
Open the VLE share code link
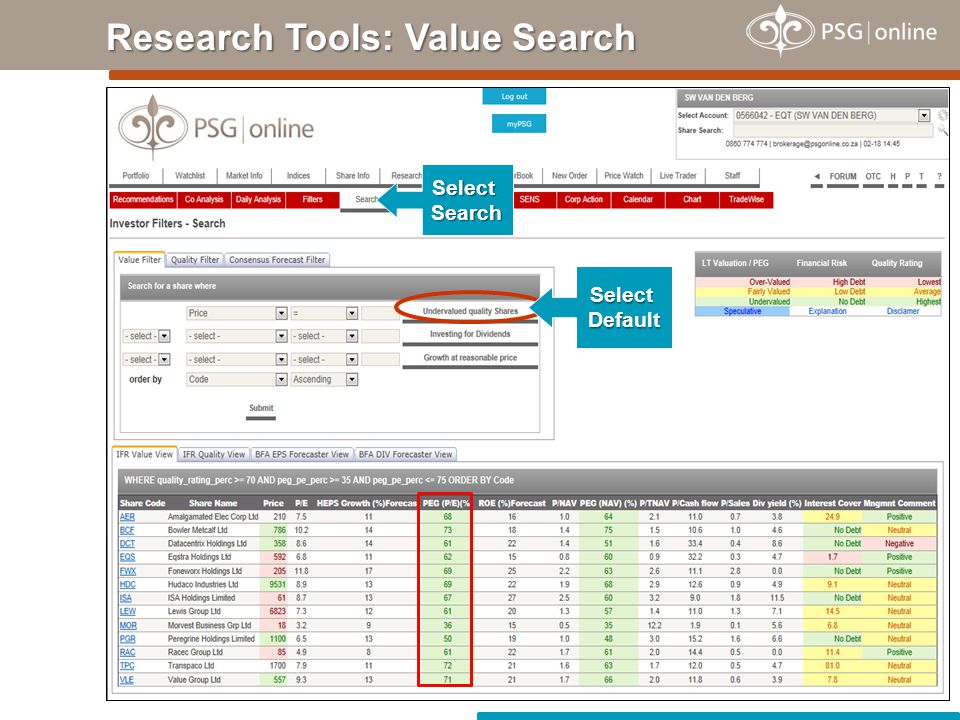pyautogui.click(x=127, y=680)
